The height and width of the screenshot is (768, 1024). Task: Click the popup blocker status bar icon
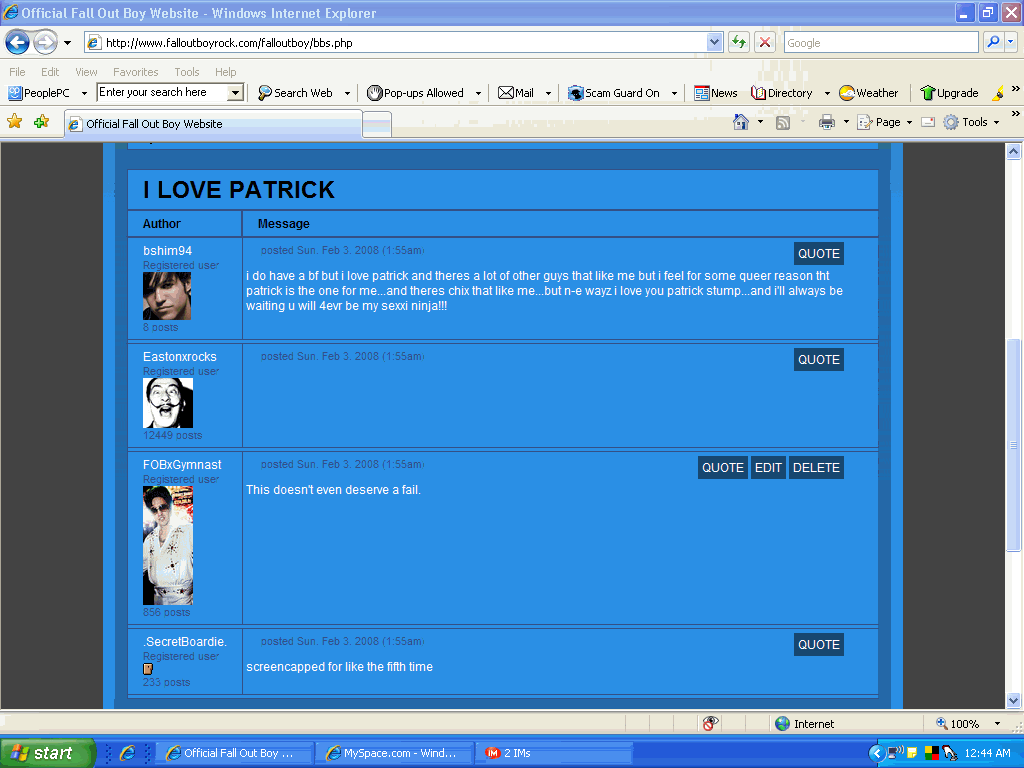pos(710,723)
